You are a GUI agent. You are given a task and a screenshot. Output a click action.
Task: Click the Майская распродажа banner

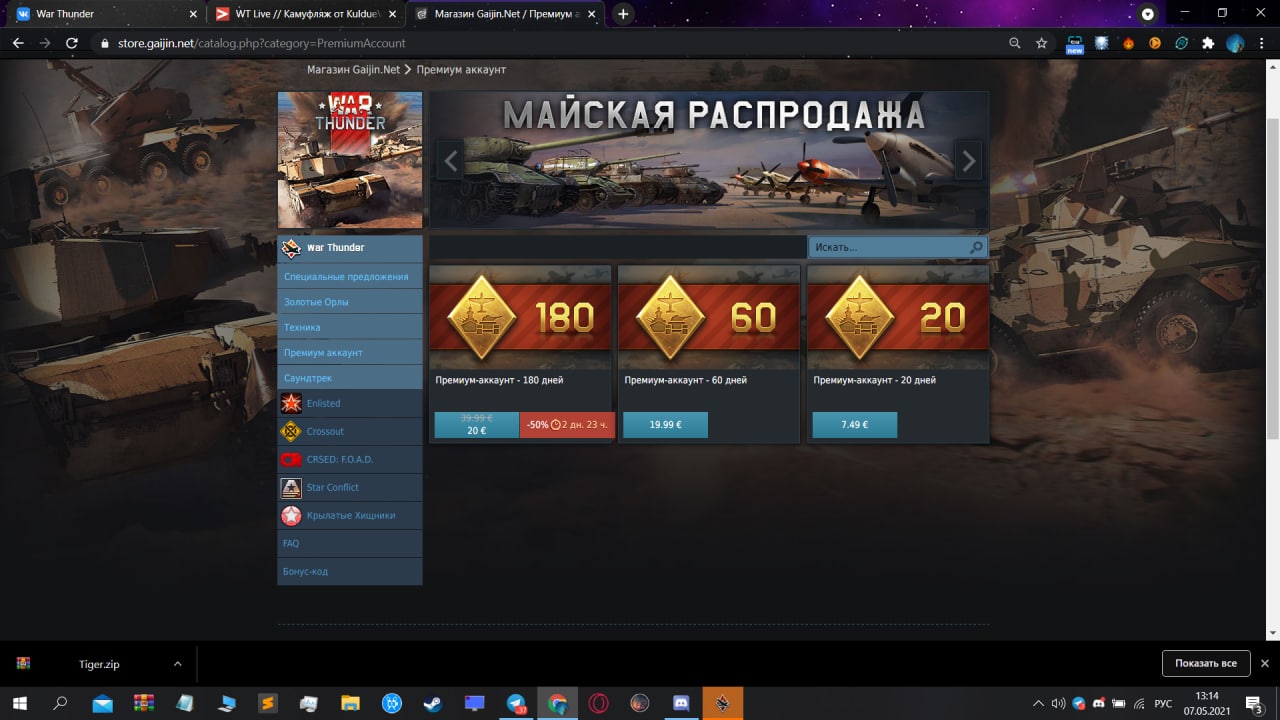pyautogui.click(x=710, y=160)
